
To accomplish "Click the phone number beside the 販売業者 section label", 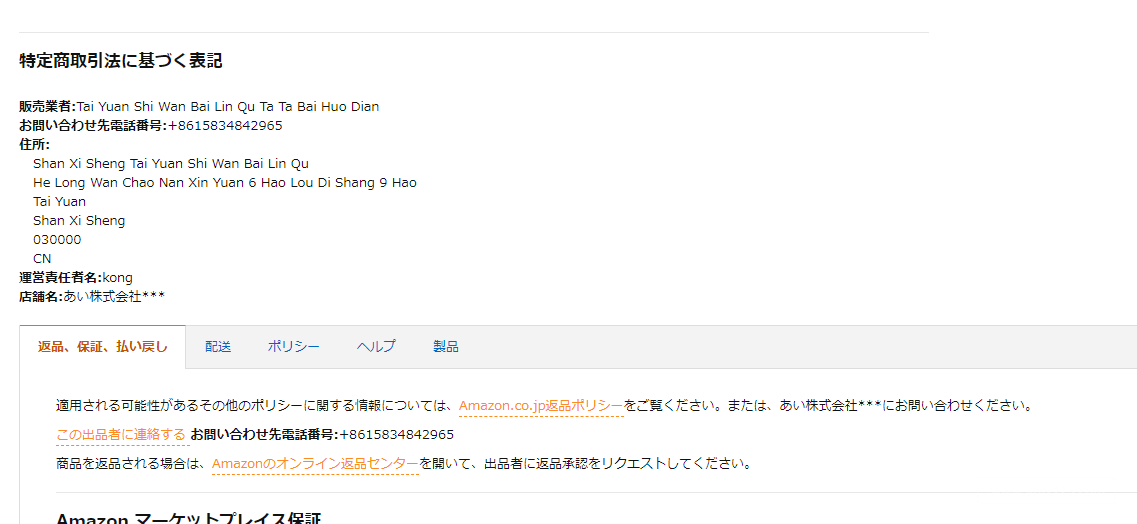I will pyautogui.click(x=225, y=126).
